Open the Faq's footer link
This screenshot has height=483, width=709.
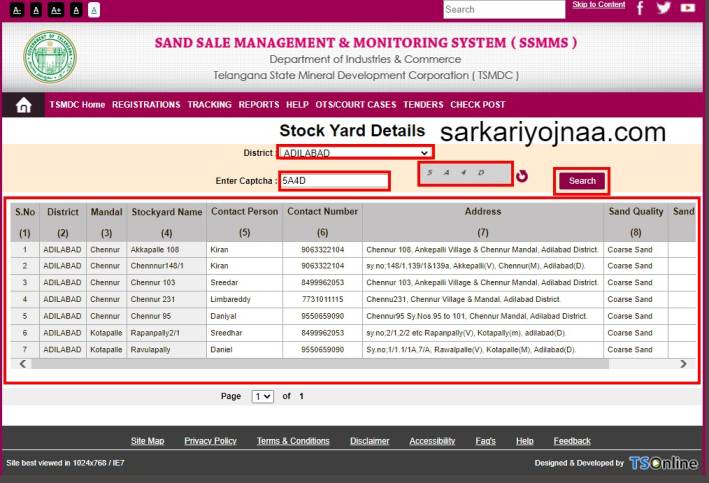coord(486,441)
